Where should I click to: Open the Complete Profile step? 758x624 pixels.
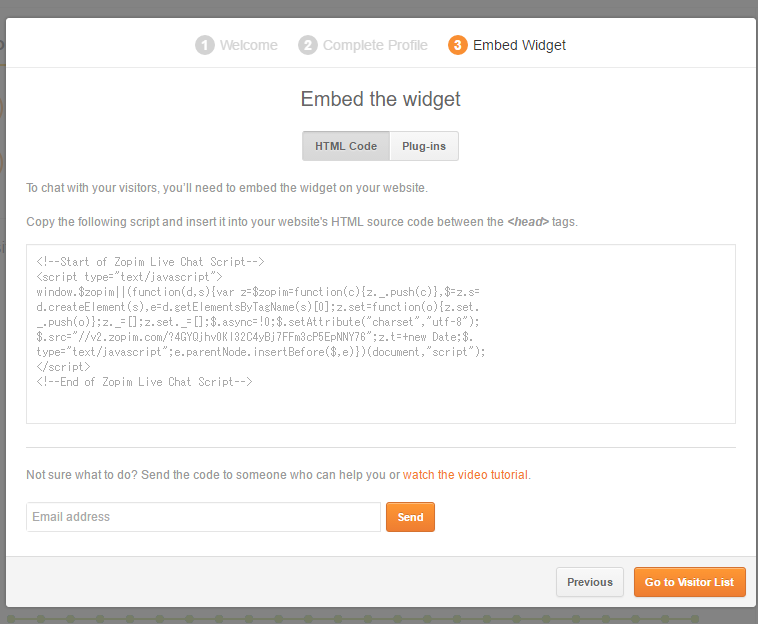375,45
